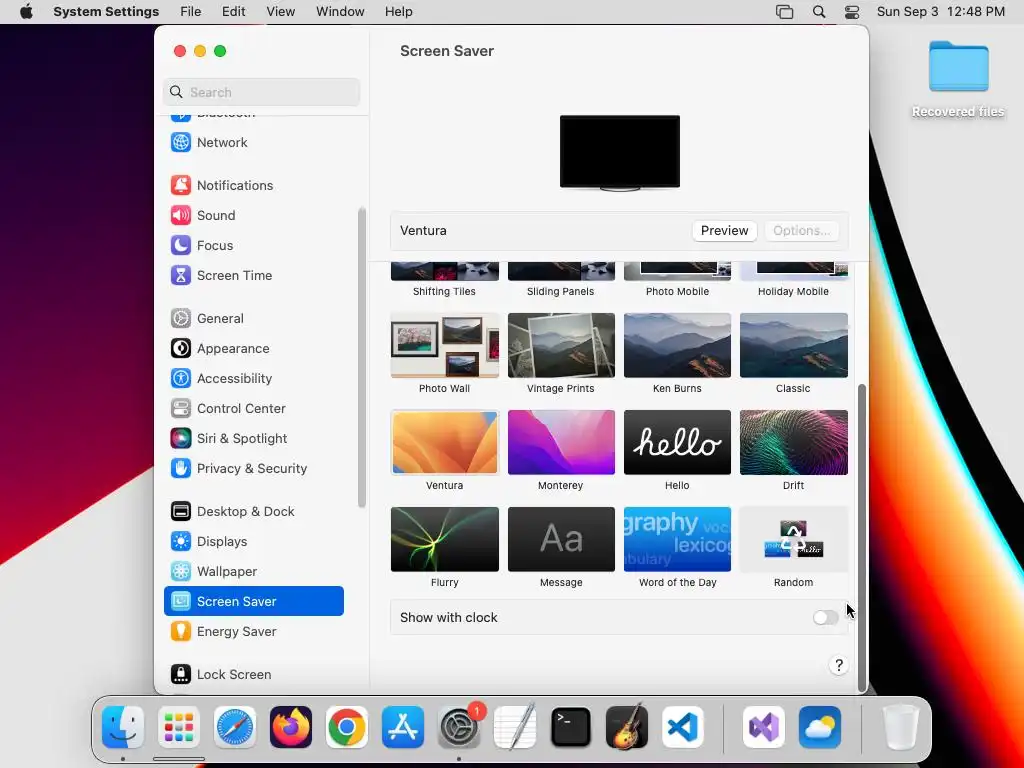Click the screen saver list scrollbar

[862, 537]
